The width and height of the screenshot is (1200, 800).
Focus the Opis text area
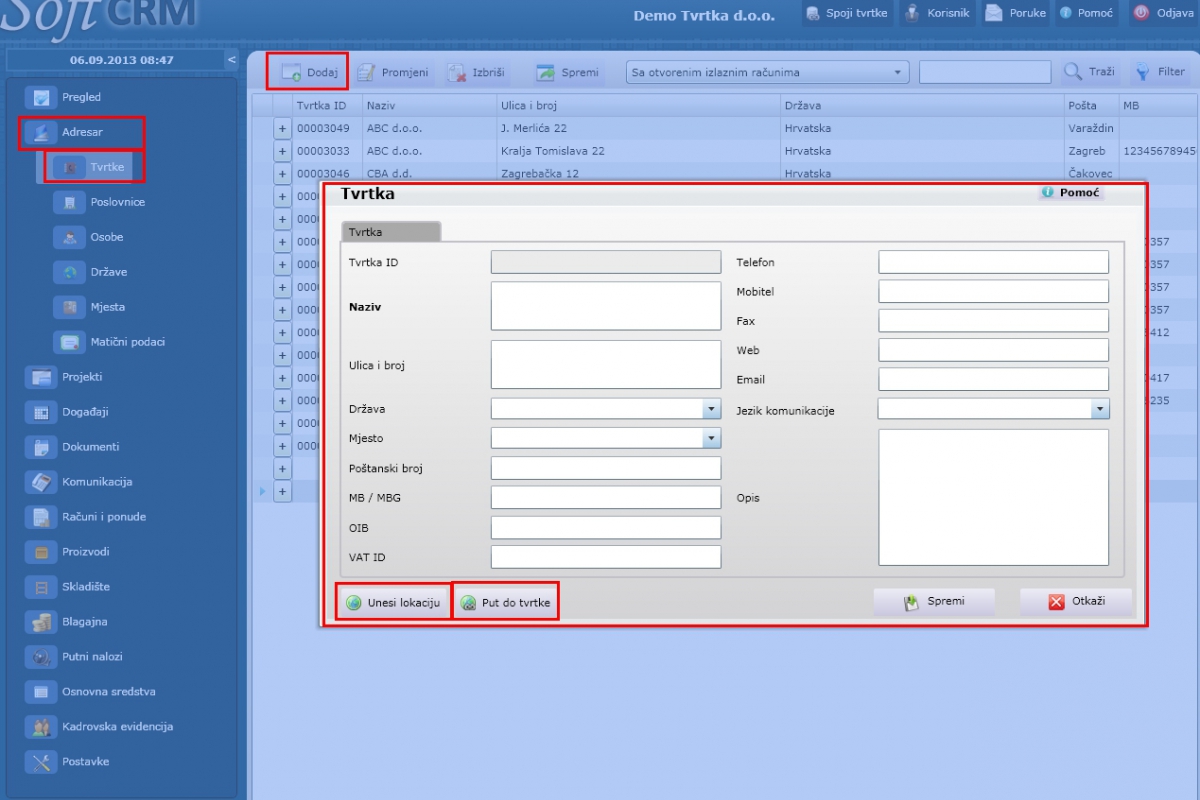pos(994,497)
